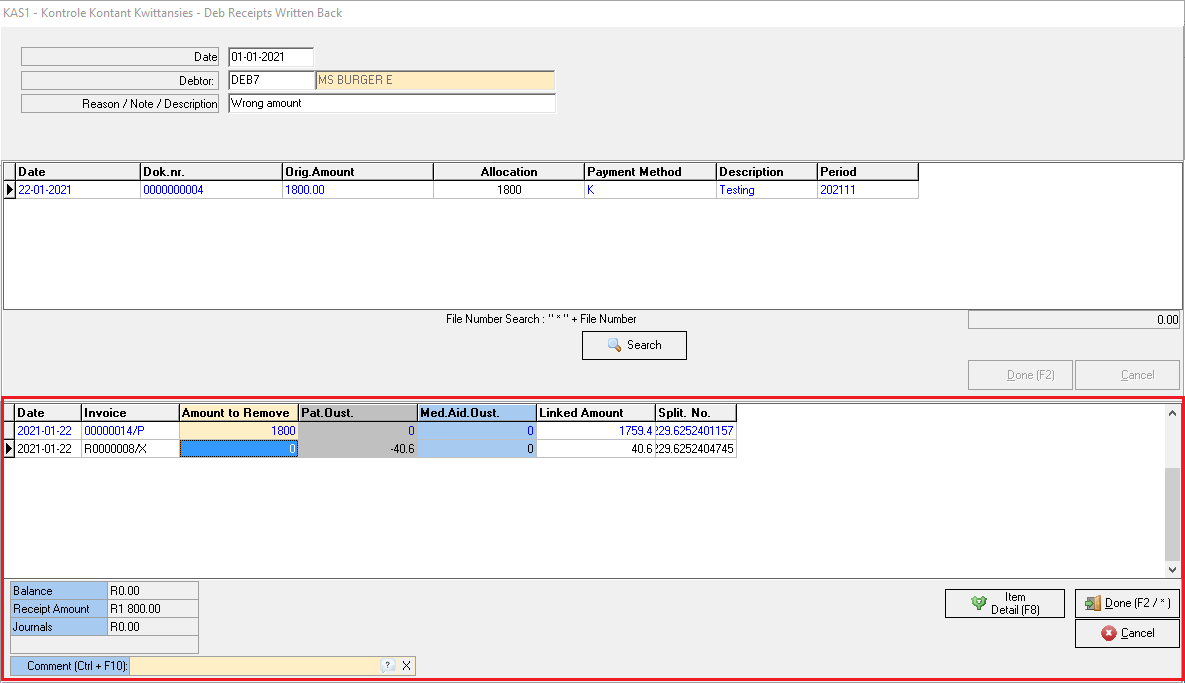
Task: Click row indicator arrow for invoice R0000008/X
Action: [10, 449]
